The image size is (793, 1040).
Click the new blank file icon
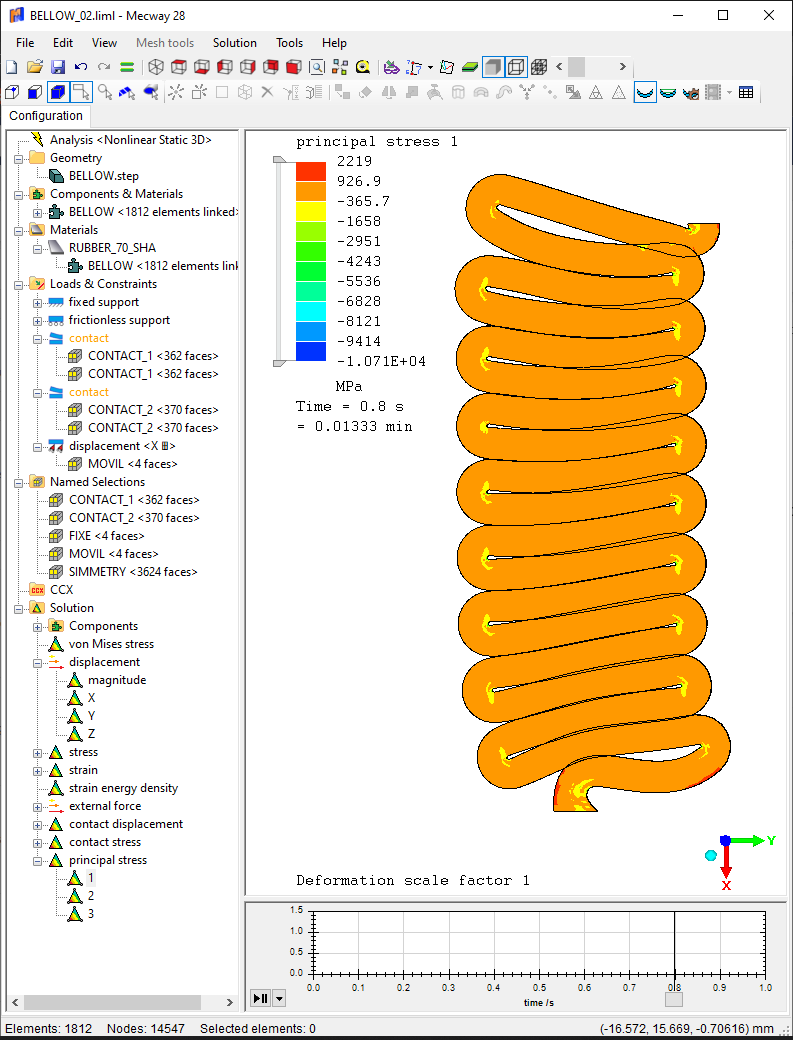pos(12,67)
